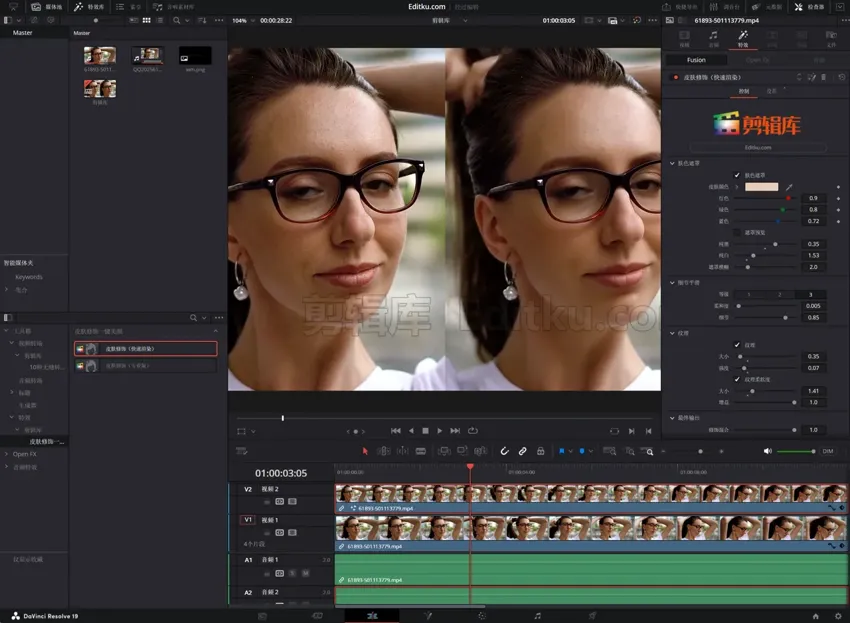Click the skin color eyedropper picker
The image size is (850, 623).
pos(789,187)
